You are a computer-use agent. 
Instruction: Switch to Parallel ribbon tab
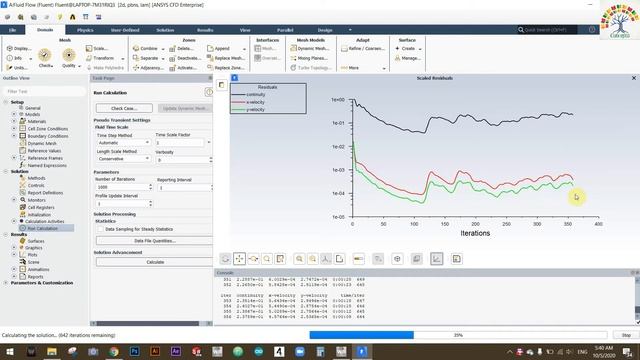285,30
